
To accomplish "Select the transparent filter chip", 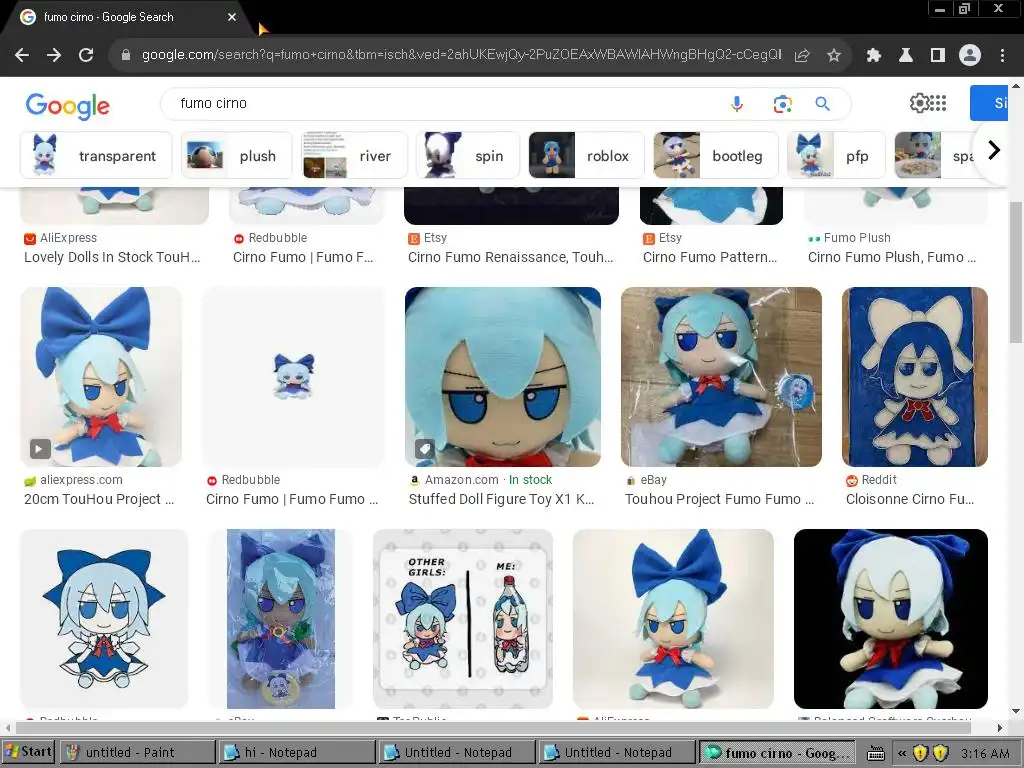I will click(x=96, y=155).
